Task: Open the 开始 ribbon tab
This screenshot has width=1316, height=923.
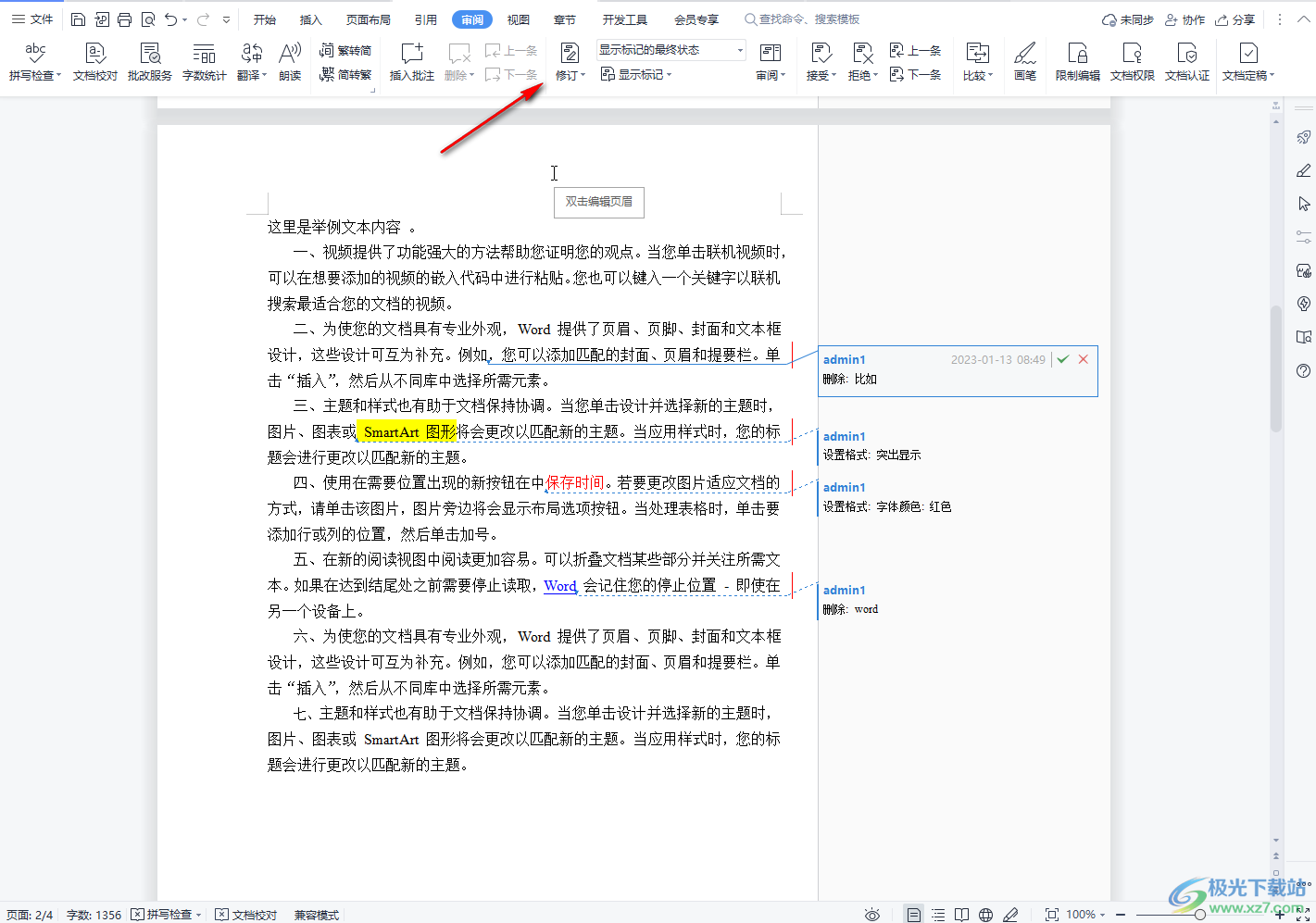Action: [x=265, y=19]
